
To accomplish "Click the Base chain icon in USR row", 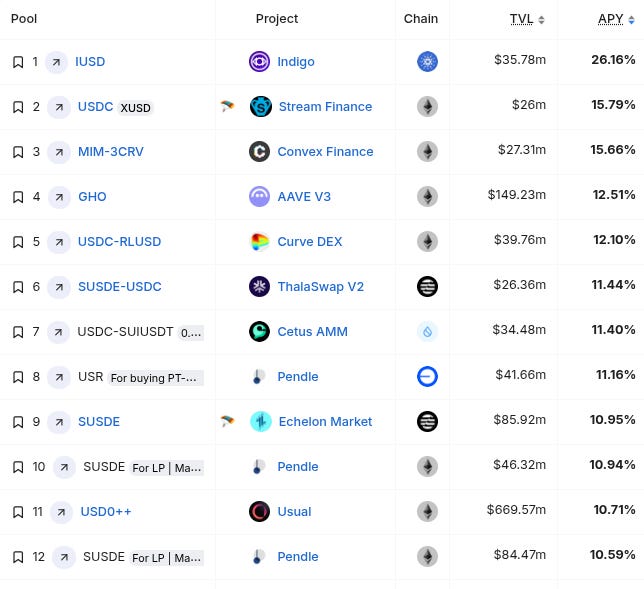I will [x=428, y=377].
